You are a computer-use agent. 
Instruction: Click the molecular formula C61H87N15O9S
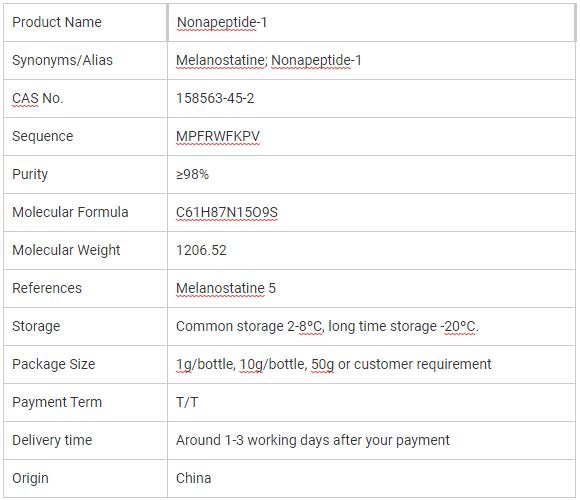click(x=227, y=212)
